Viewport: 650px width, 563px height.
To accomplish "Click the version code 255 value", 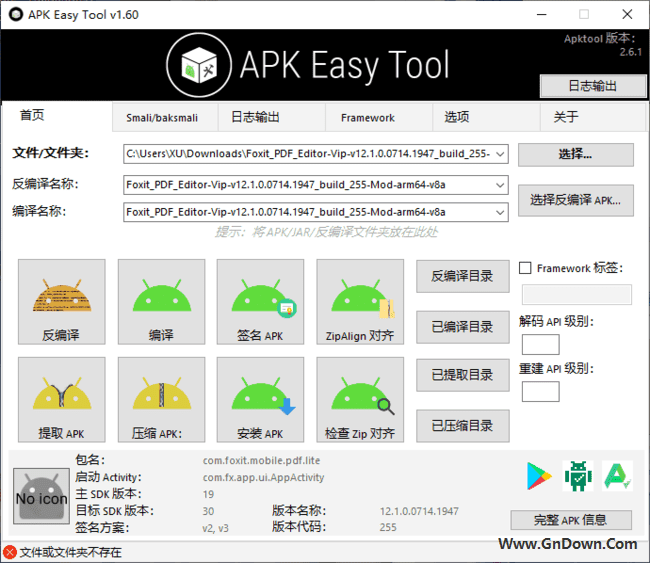I will point(388,527).
